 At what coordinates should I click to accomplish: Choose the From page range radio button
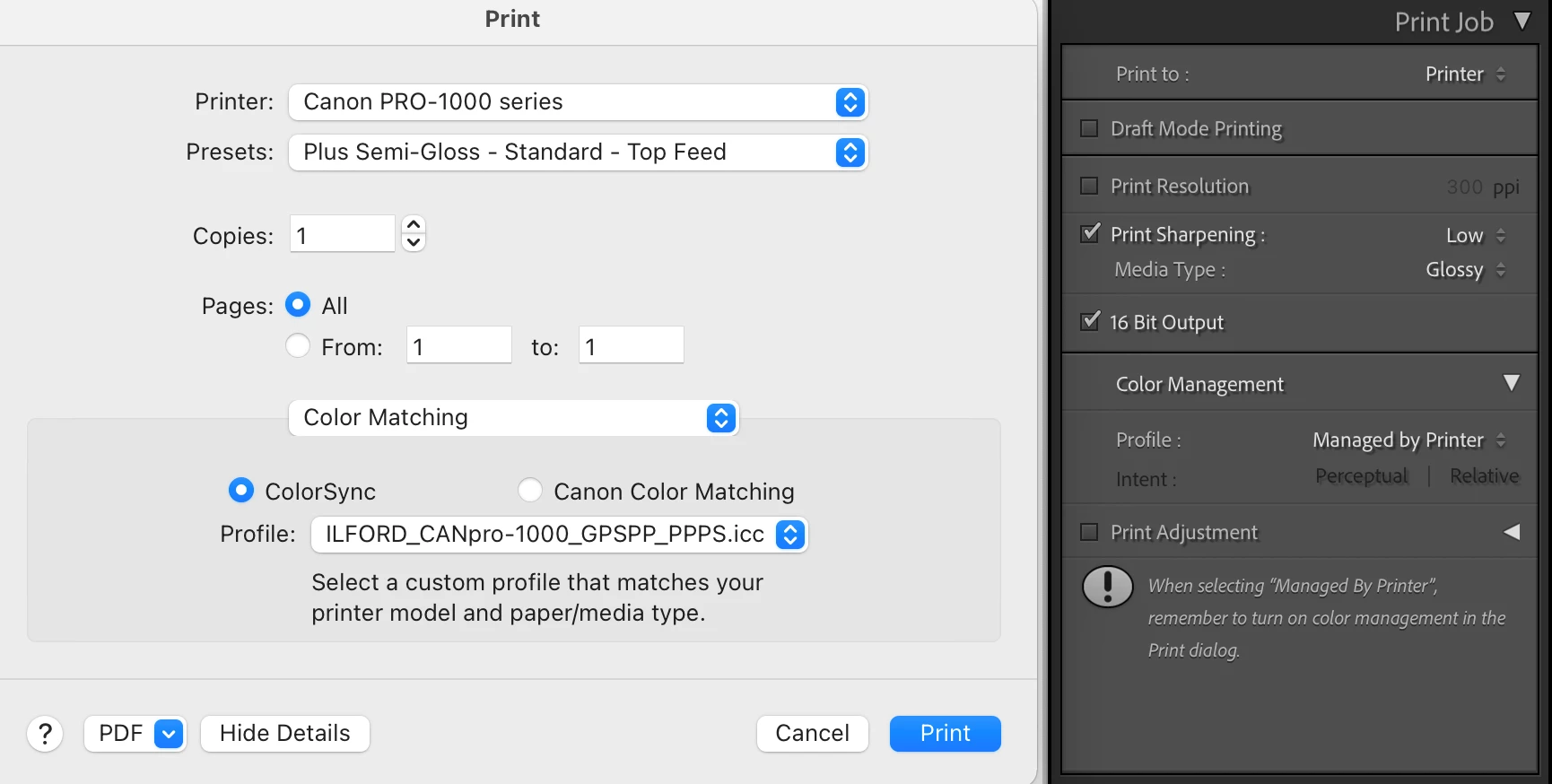[298, 345]
